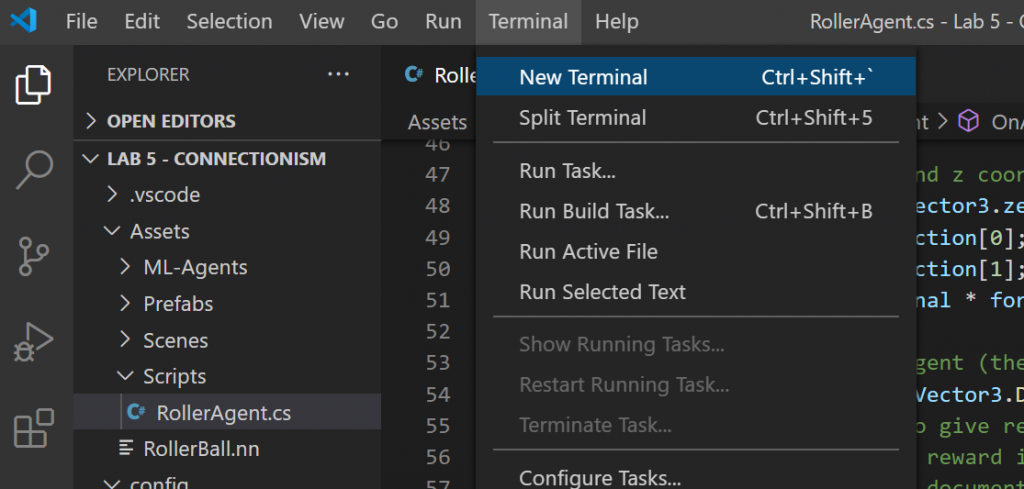Click line number 50 in gutter

(438, 268)
